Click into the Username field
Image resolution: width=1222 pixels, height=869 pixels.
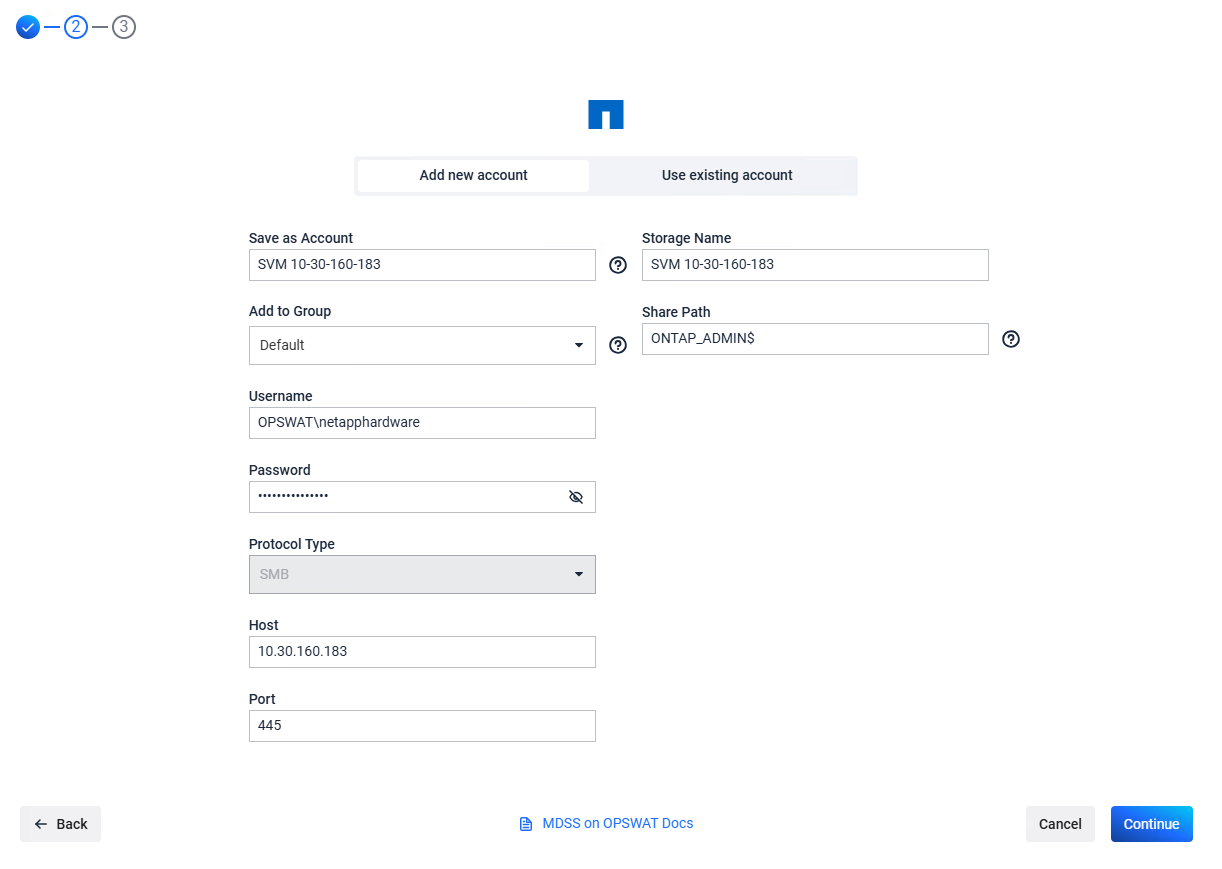click(x=422, y=423)
